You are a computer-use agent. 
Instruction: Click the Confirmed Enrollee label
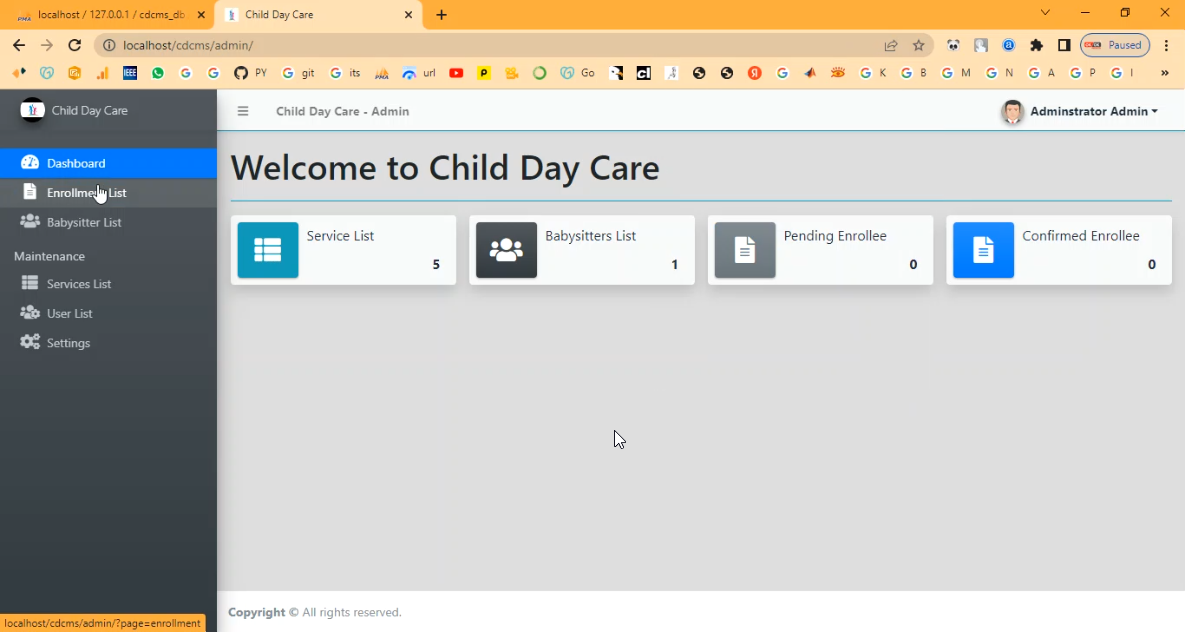1081,236
